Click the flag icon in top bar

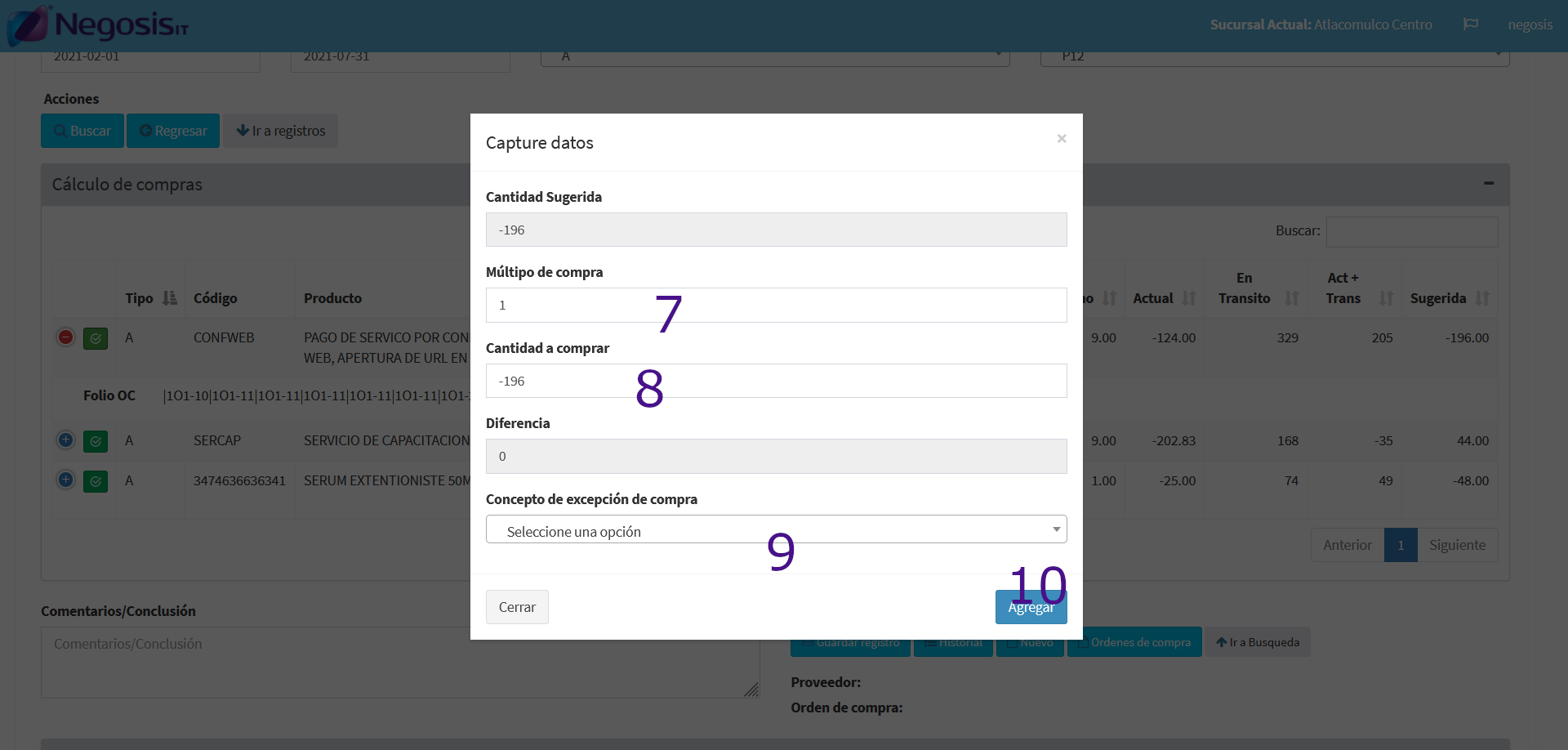(x=1470, y=25)
